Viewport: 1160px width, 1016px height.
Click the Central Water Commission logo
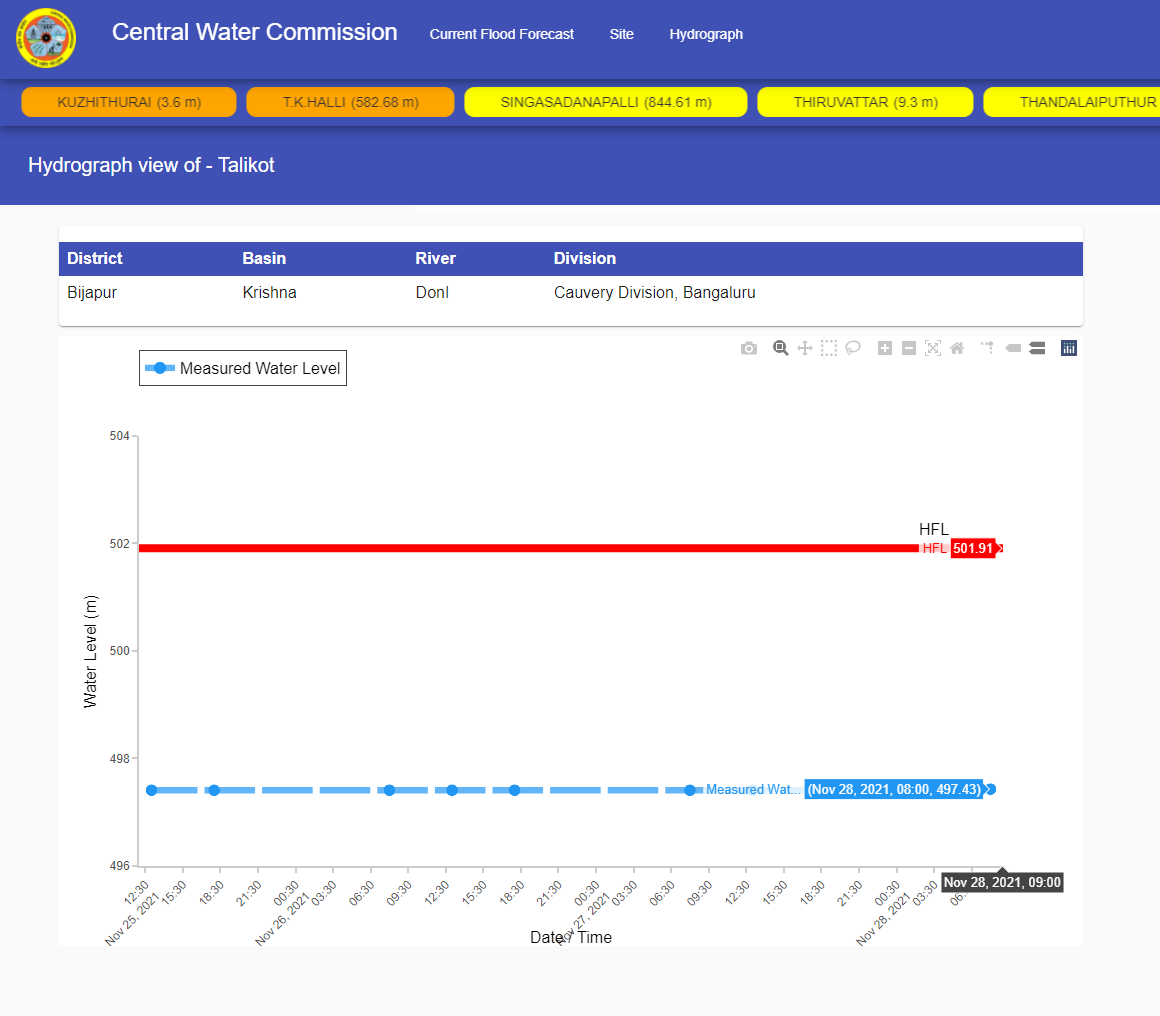(46, 37)
